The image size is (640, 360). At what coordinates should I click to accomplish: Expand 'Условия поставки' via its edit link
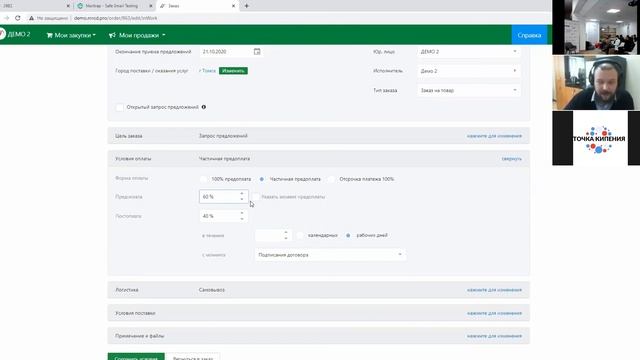pyautogui.click(x=494, y=313)
